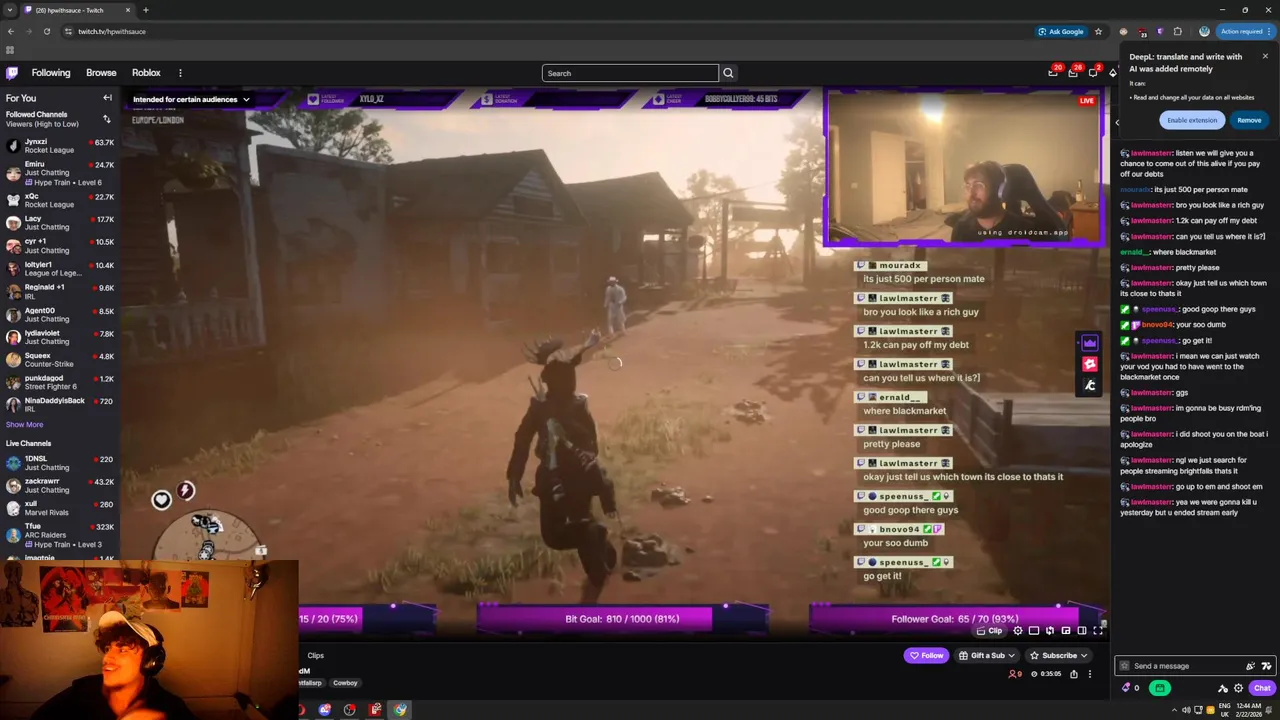Collapse the For You sidebar
The image size is (1280, 720).
[107, 98]
